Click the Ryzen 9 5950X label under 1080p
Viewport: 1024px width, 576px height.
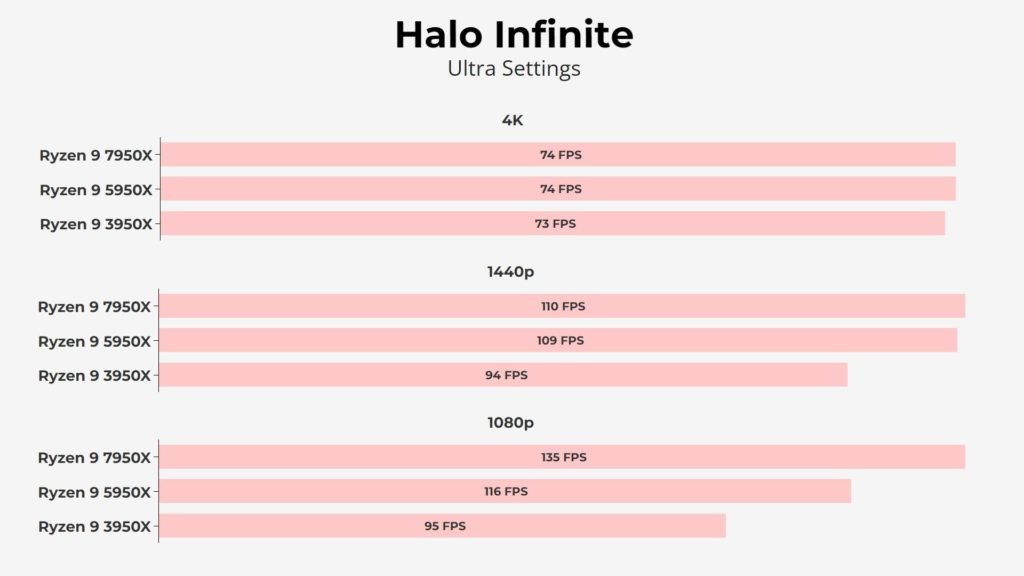94,492
